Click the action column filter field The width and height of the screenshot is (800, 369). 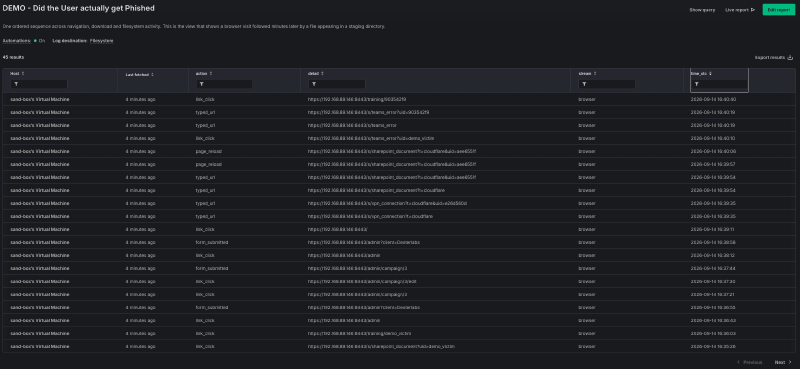[224, 84]
